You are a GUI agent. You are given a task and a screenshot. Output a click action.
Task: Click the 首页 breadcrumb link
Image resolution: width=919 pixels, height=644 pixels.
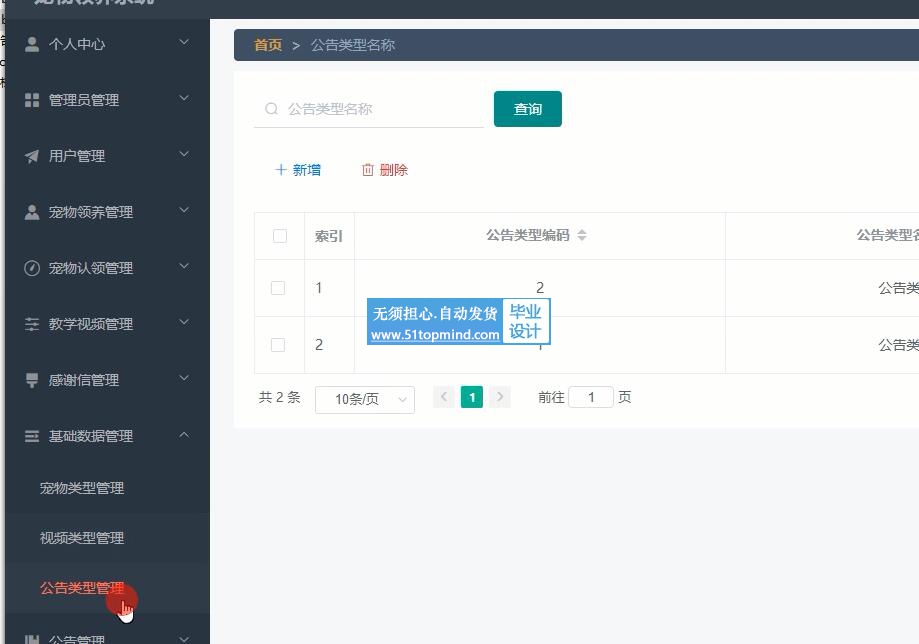[268, 45]
